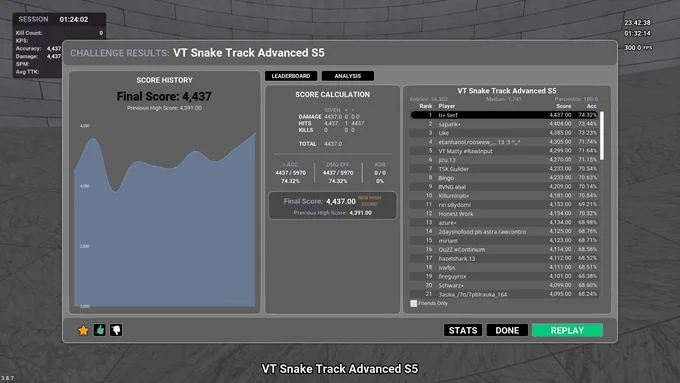This screenshot has width=680, height=383.
Task: Favorite this scenario with the star icon
Action: 83,331
